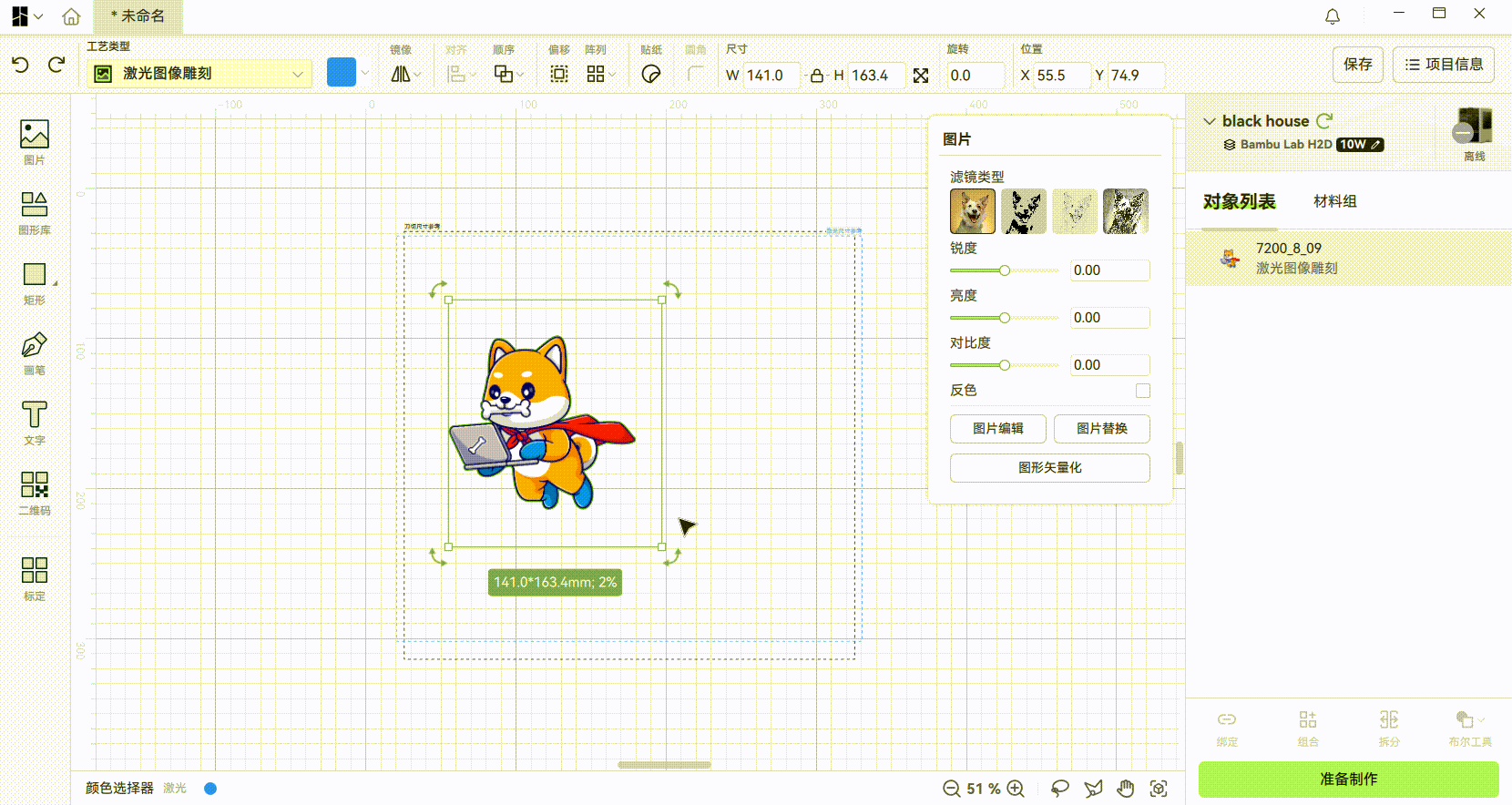Click the Offset (偏移) icon
The height and width of the screenshot is (805, 1512).
559,74
